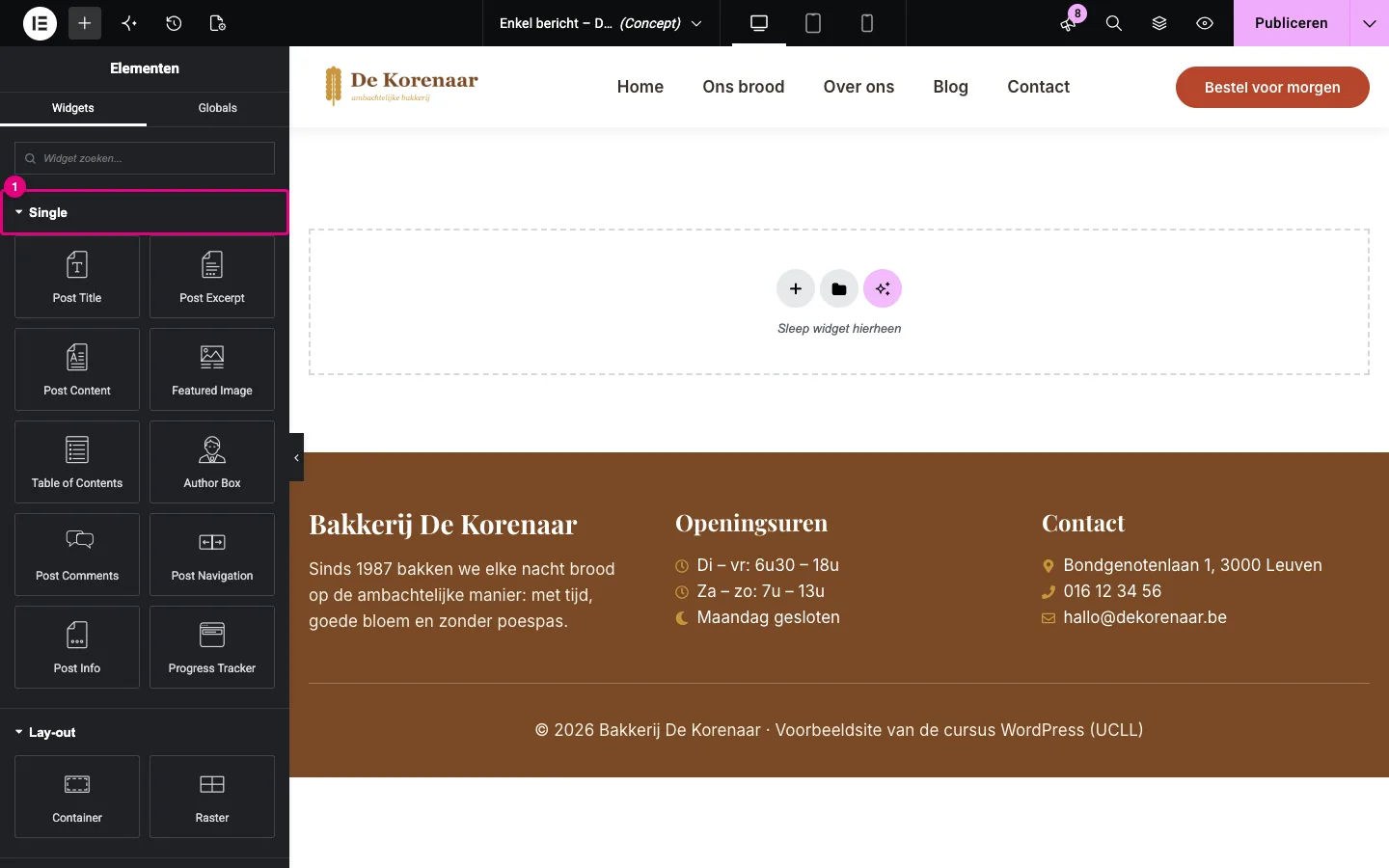Pick the Post Navigation widget

click(x=212, y=555)
